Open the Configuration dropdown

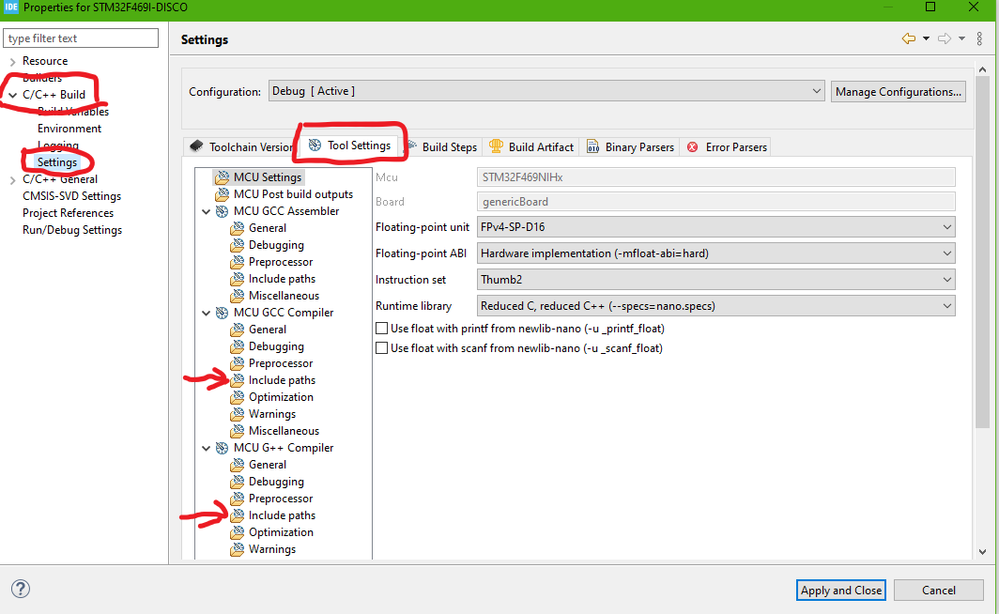tap(547, 91)
